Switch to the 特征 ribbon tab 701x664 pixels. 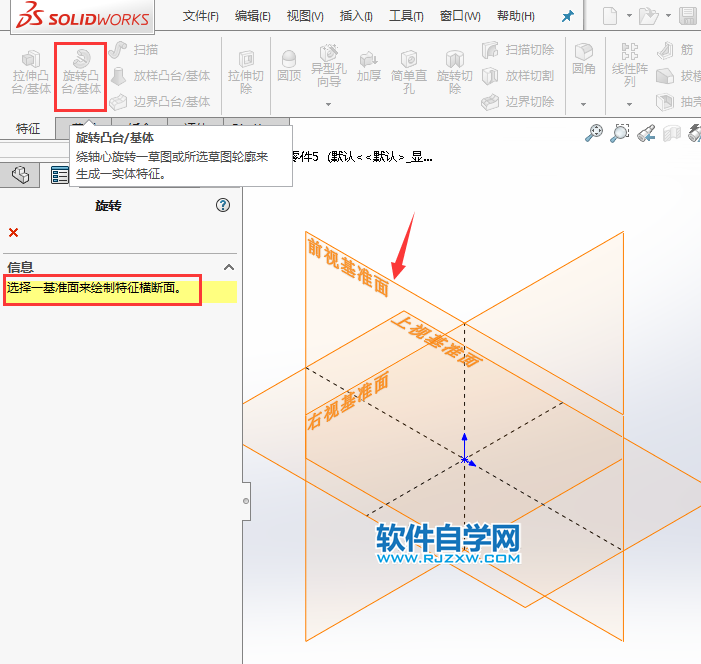click(x=28, y=129)
